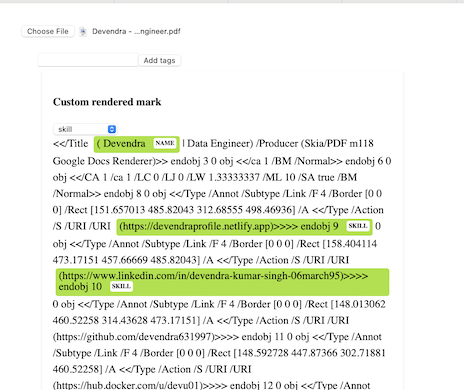Screen dimensions: 464x390
Task: Select the highlighted linkedin.com URL annotation
Action: click(x=222, y=282)
